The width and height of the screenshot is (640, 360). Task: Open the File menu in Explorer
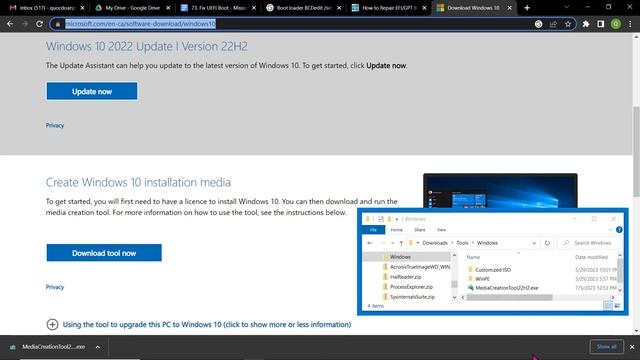coord(373,230)
